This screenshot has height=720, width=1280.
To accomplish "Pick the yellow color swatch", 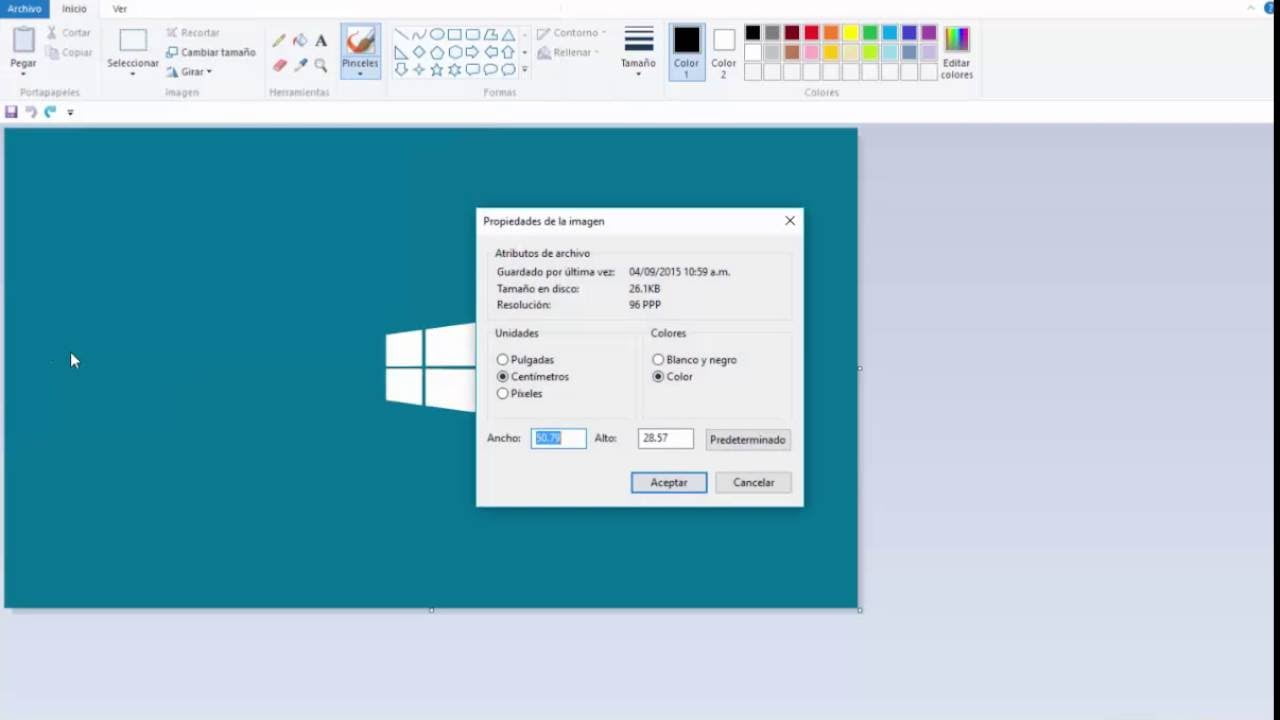I will (851, 33).
